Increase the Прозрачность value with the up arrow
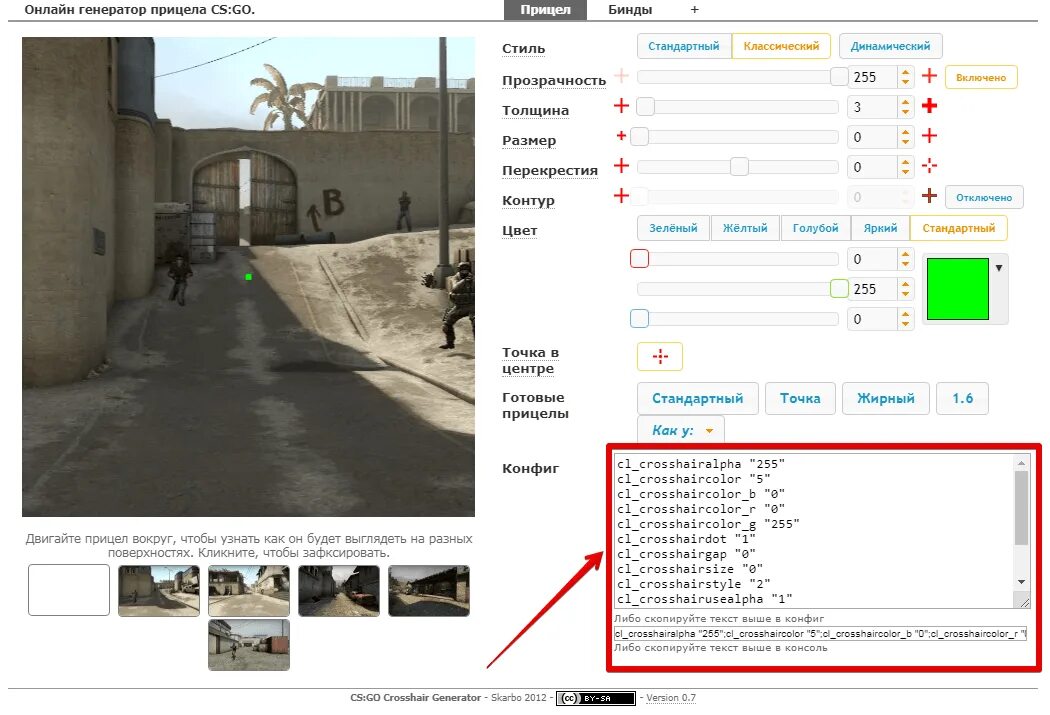Viewport: 1050px width, 715px height. click(x=905, y=72)
